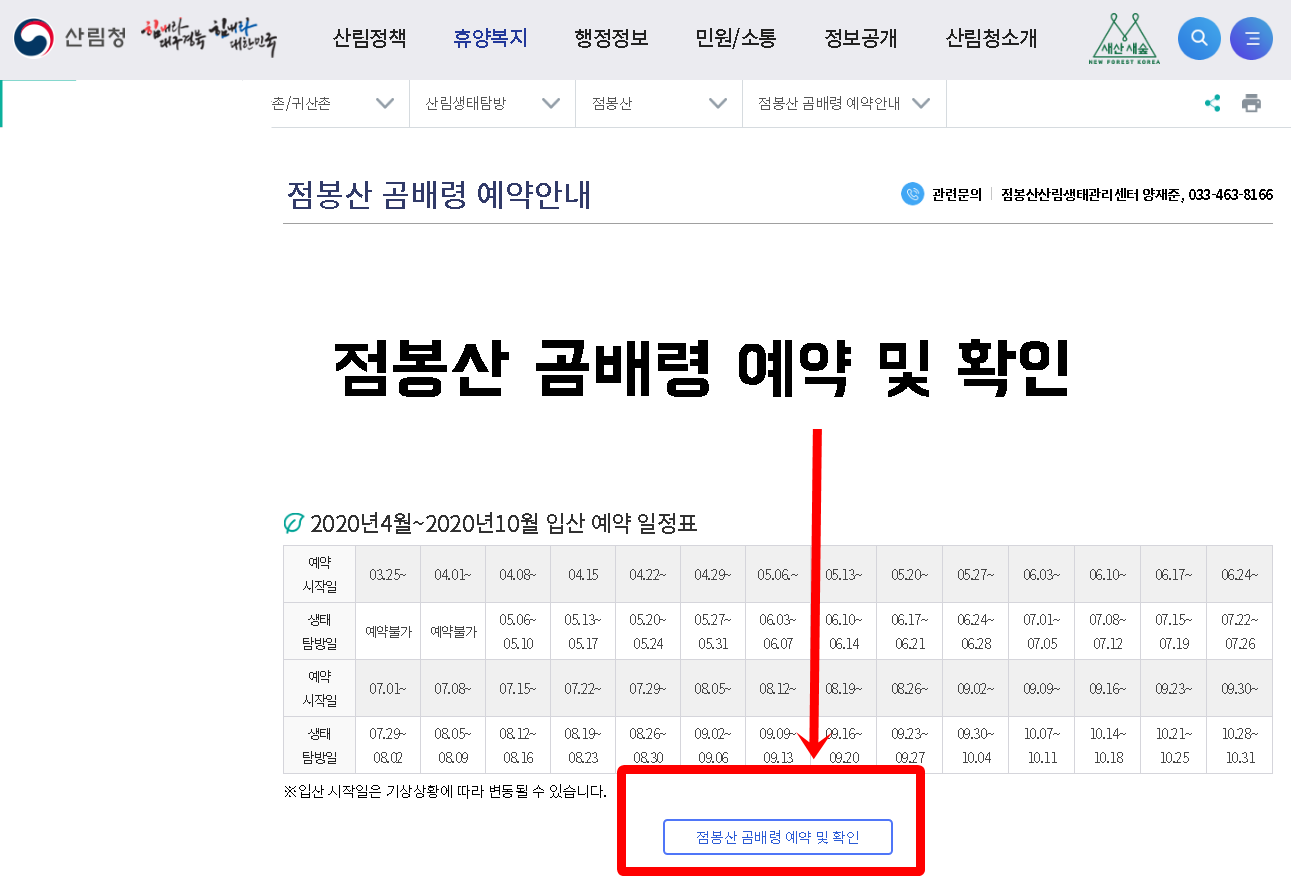The image size is (1291, 885).
Task: Select the 10.07~ 10.11 visit date cell
Action: point(1042,745)
